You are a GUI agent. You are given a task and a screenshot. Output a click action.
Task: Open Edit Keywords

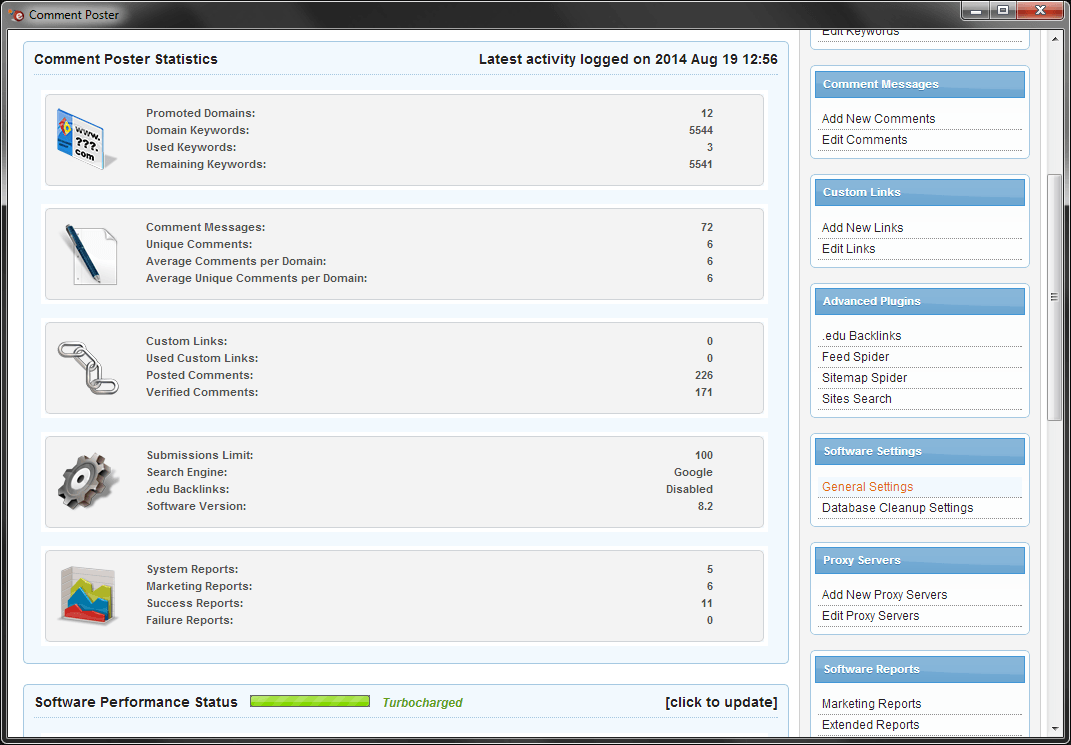coord(860,31)
